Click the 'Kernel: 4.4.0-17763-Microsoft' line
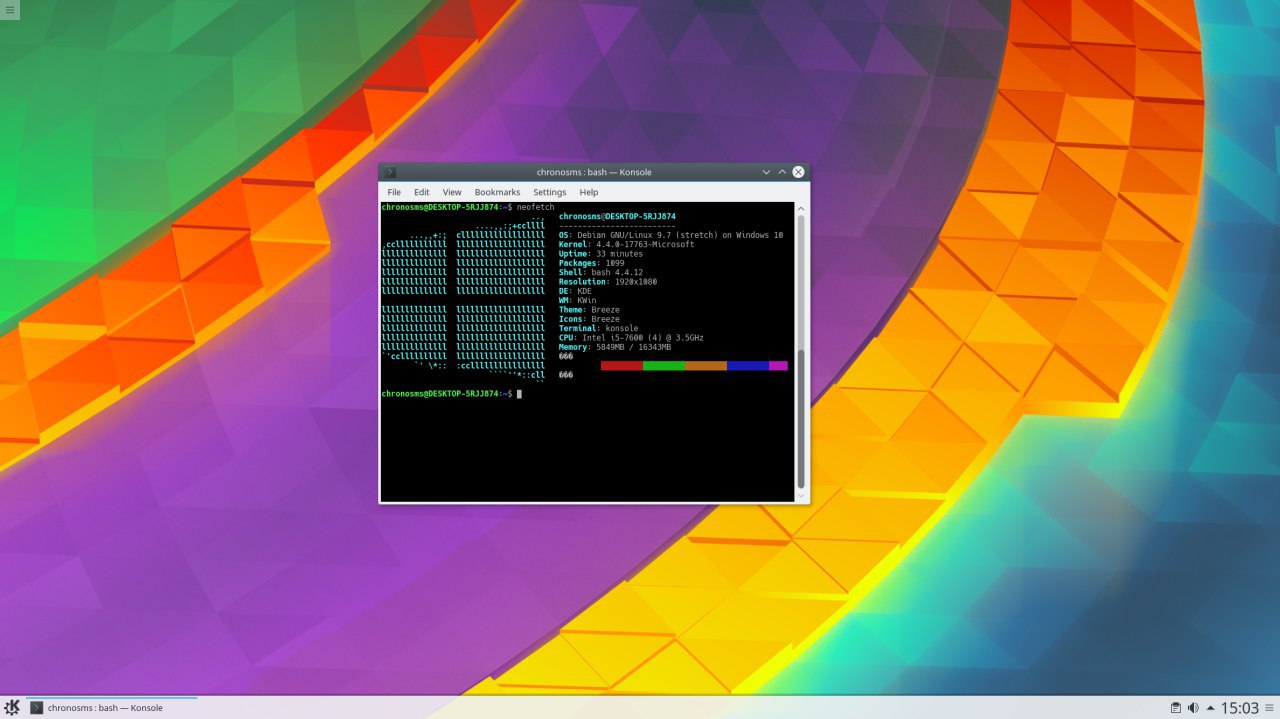 626,244
